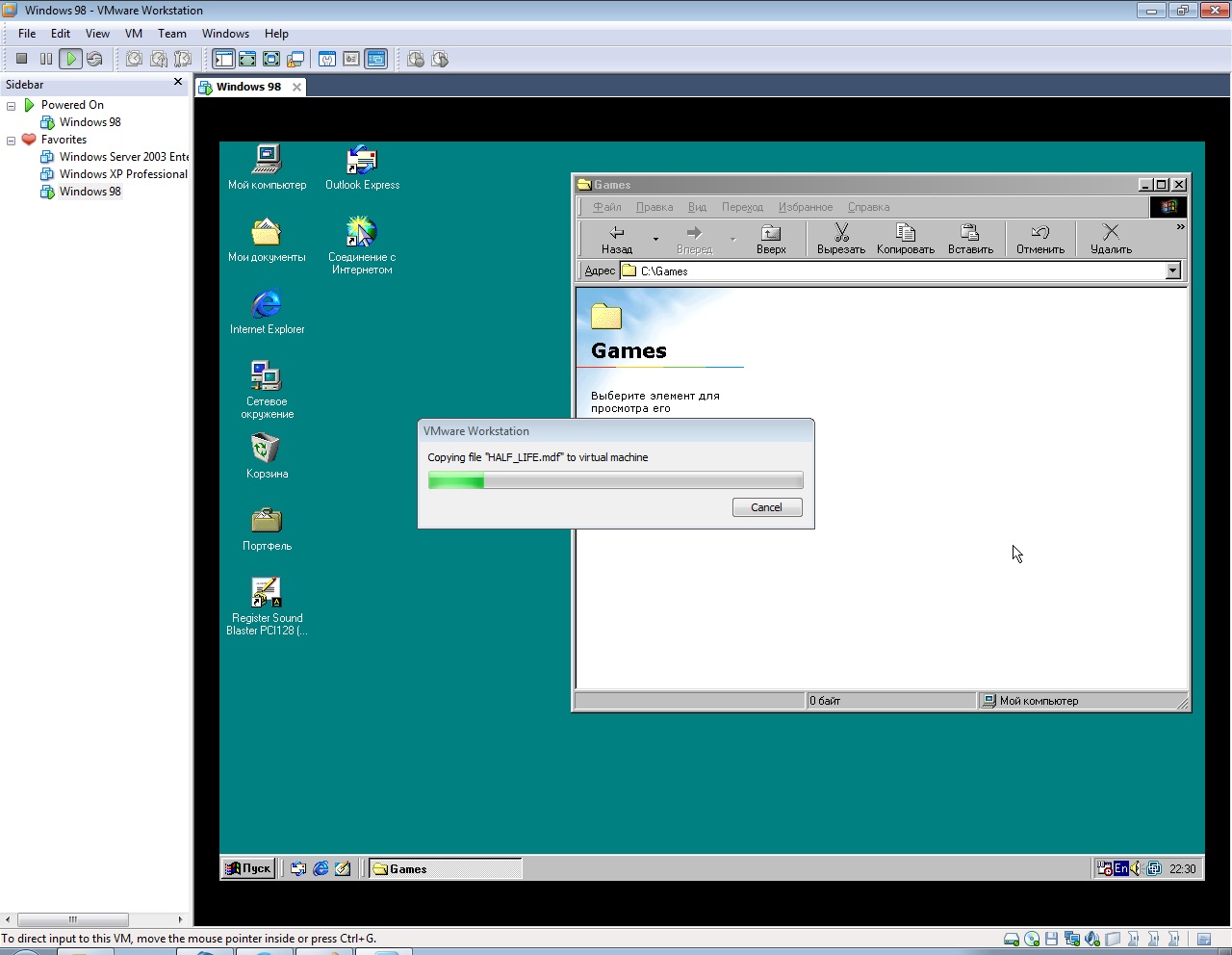Click the Reset virtual machine icon

point(94,59)
